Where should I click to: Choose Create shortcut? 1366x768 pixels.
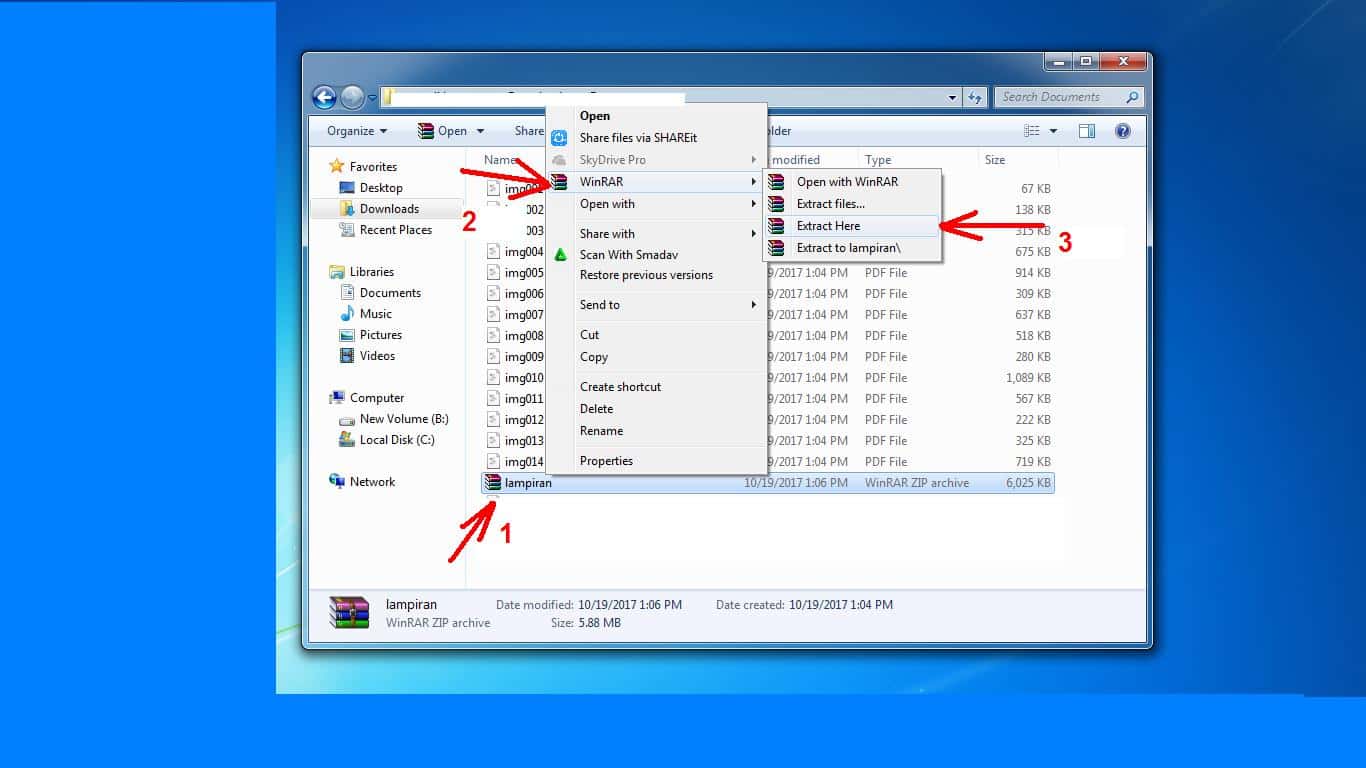[x=620, y=387]
